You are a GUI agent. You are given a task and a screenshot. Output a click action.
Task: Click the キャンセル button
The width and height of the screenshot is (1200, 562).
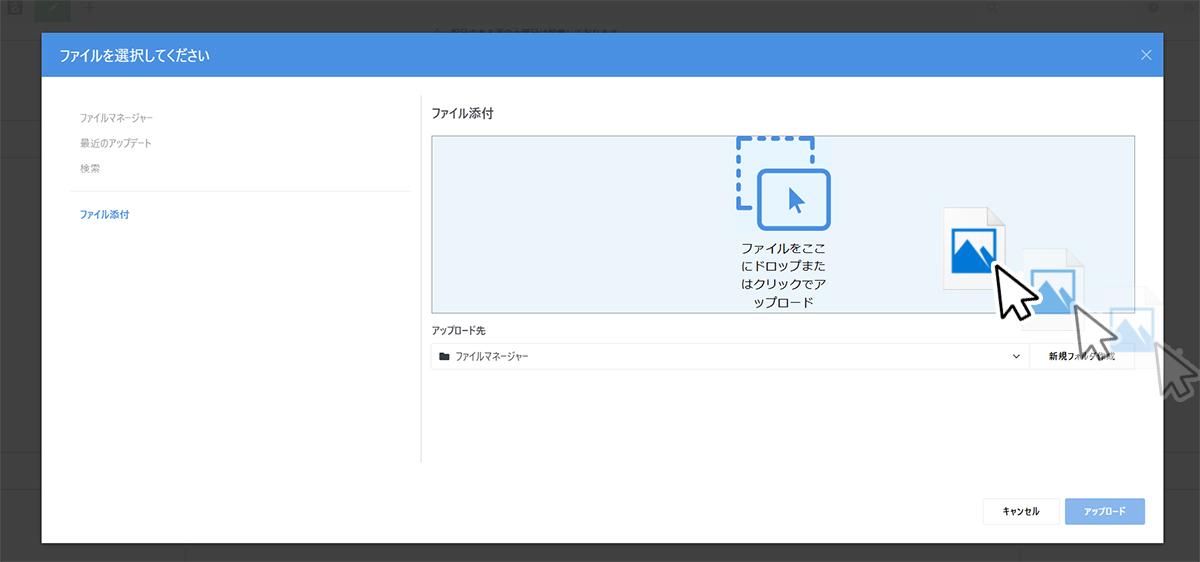[x=1021, y=511]
